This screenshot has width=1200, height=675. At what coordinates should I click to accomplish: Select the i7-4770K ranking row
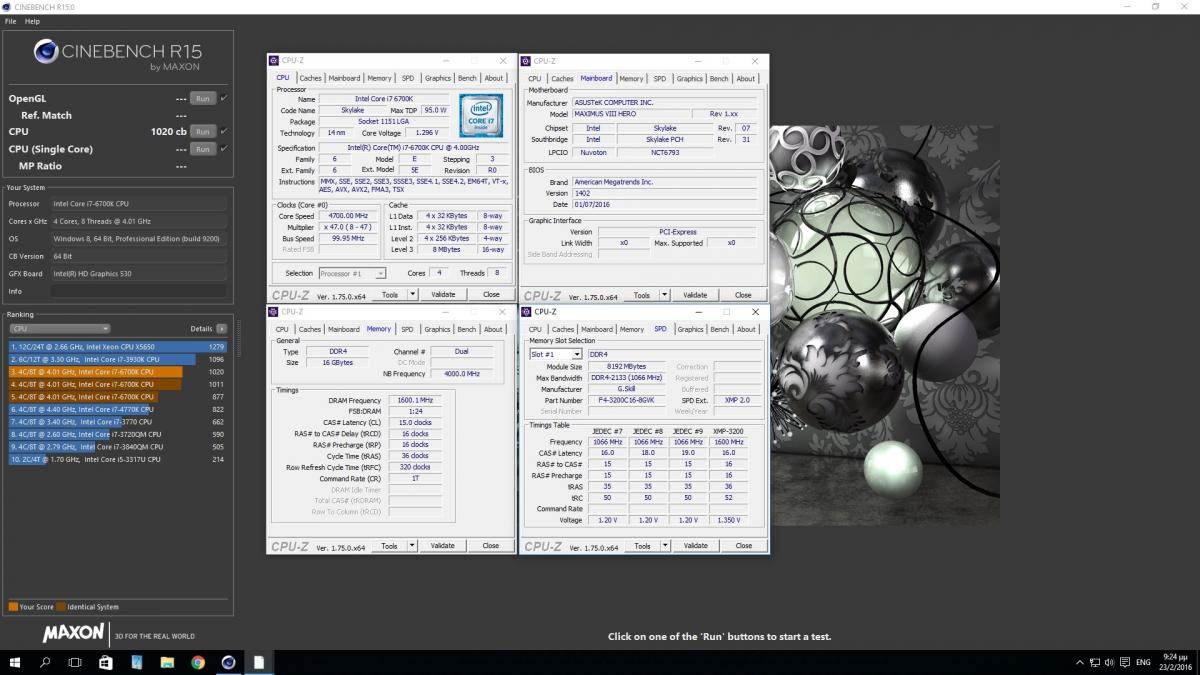pos(118,409)
